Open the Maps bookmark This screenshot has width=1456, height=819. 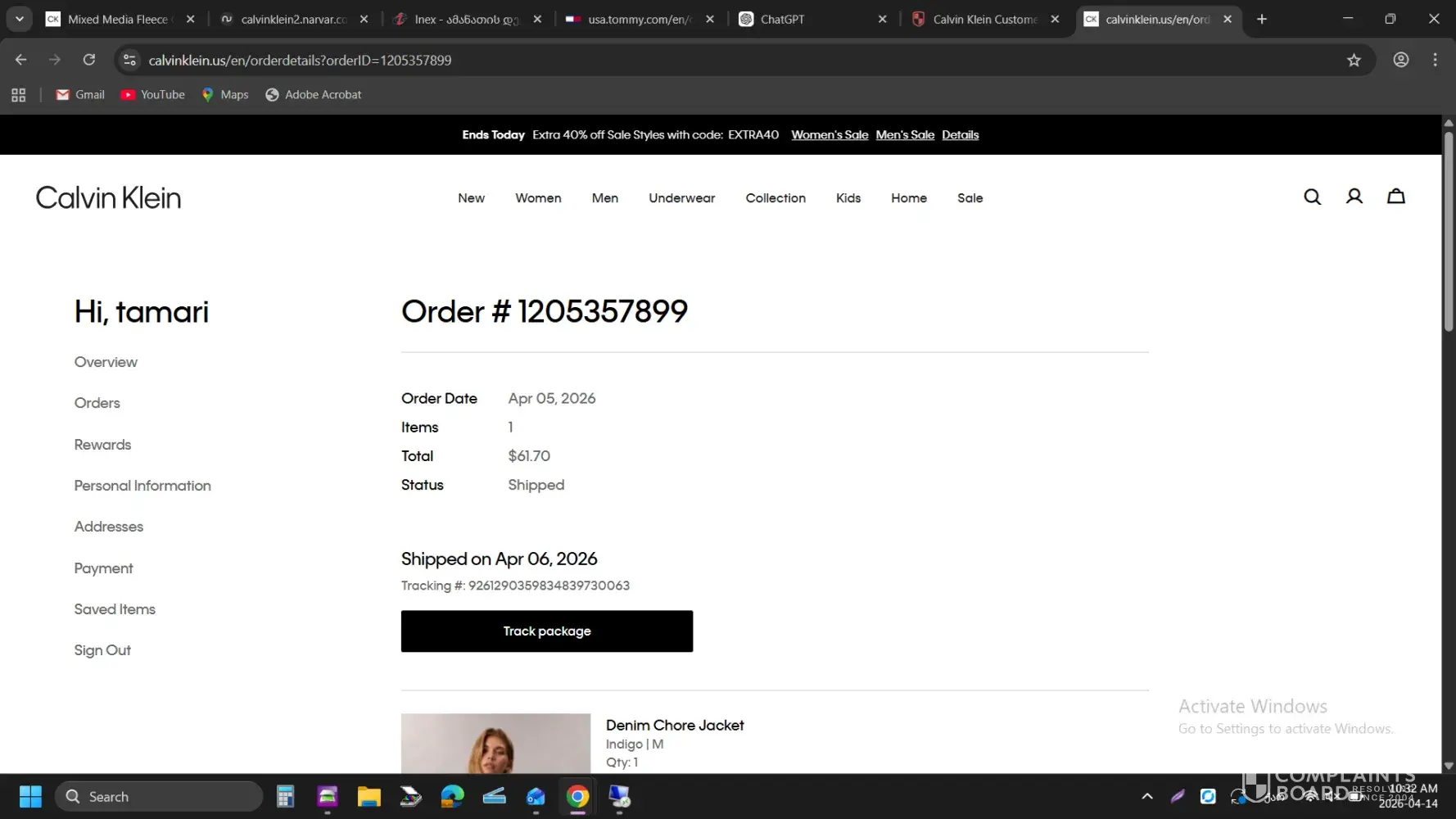[225, 95]
